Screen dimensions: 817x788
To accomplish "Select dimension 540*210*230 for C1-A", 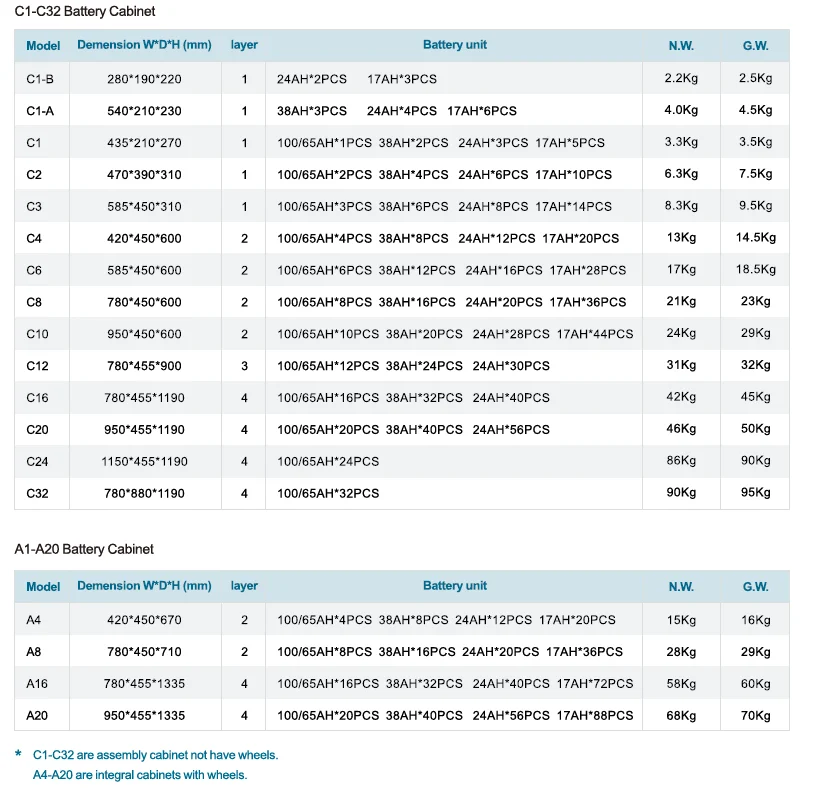I will (x=144, y=111).
